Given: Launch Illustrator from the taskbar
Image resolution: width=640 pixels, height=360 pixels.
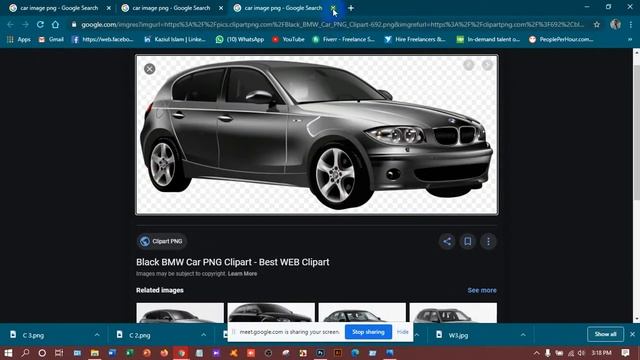Looking at the screenshot, I should (338, 353).
